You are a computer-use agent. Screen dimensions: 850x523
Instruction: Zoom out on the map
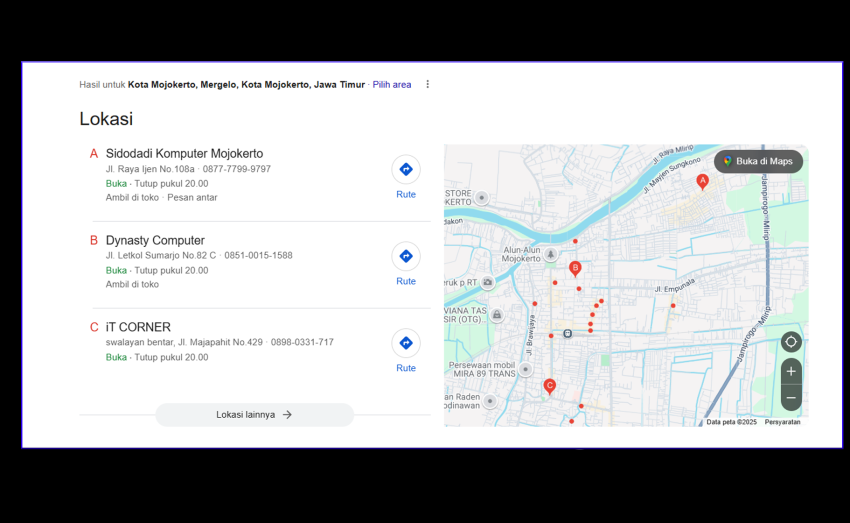tap(791, 398)
